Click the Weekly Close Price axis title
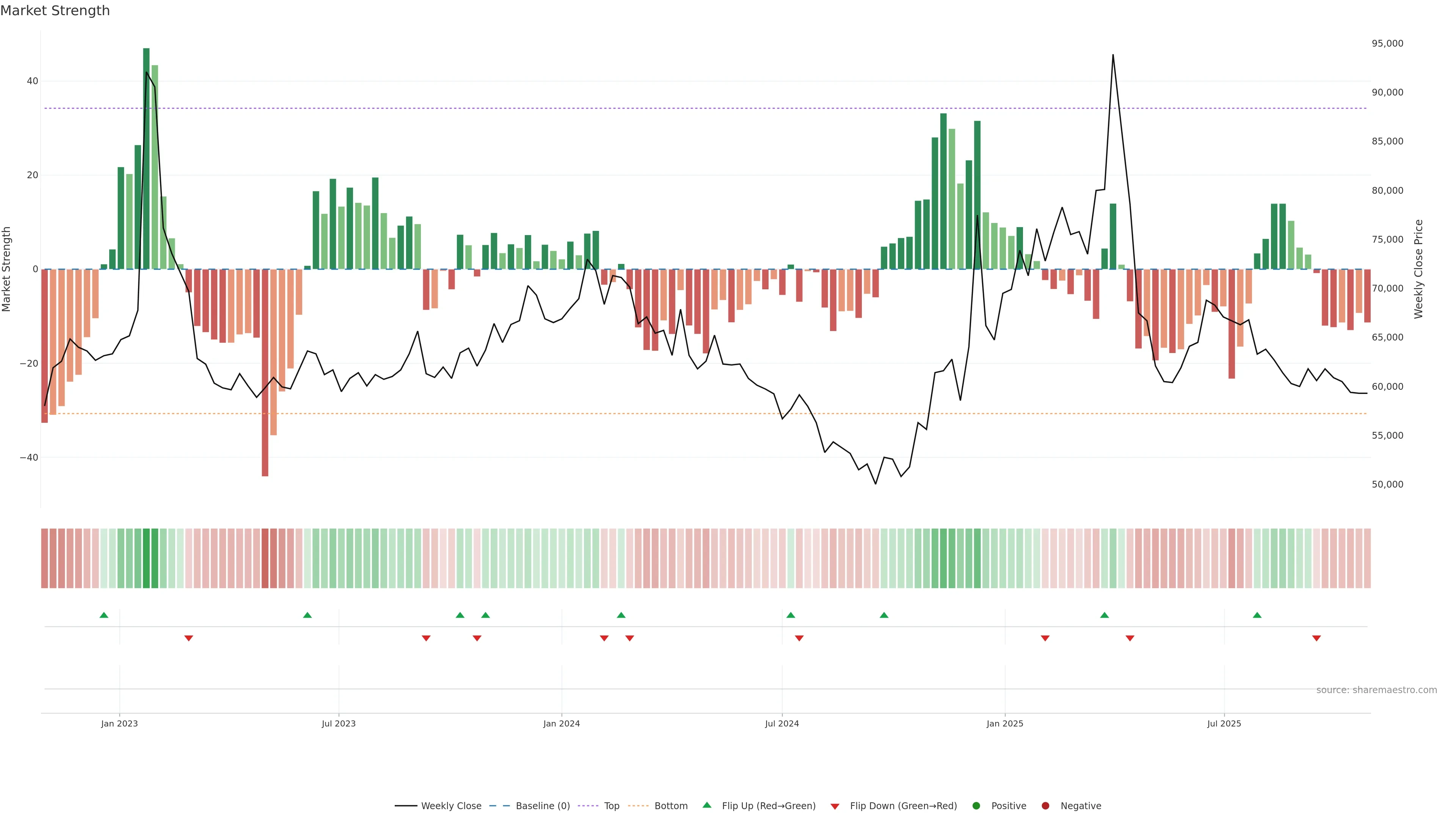The width and height of the screenshot is (1456, 819). tap(1419, 269)
